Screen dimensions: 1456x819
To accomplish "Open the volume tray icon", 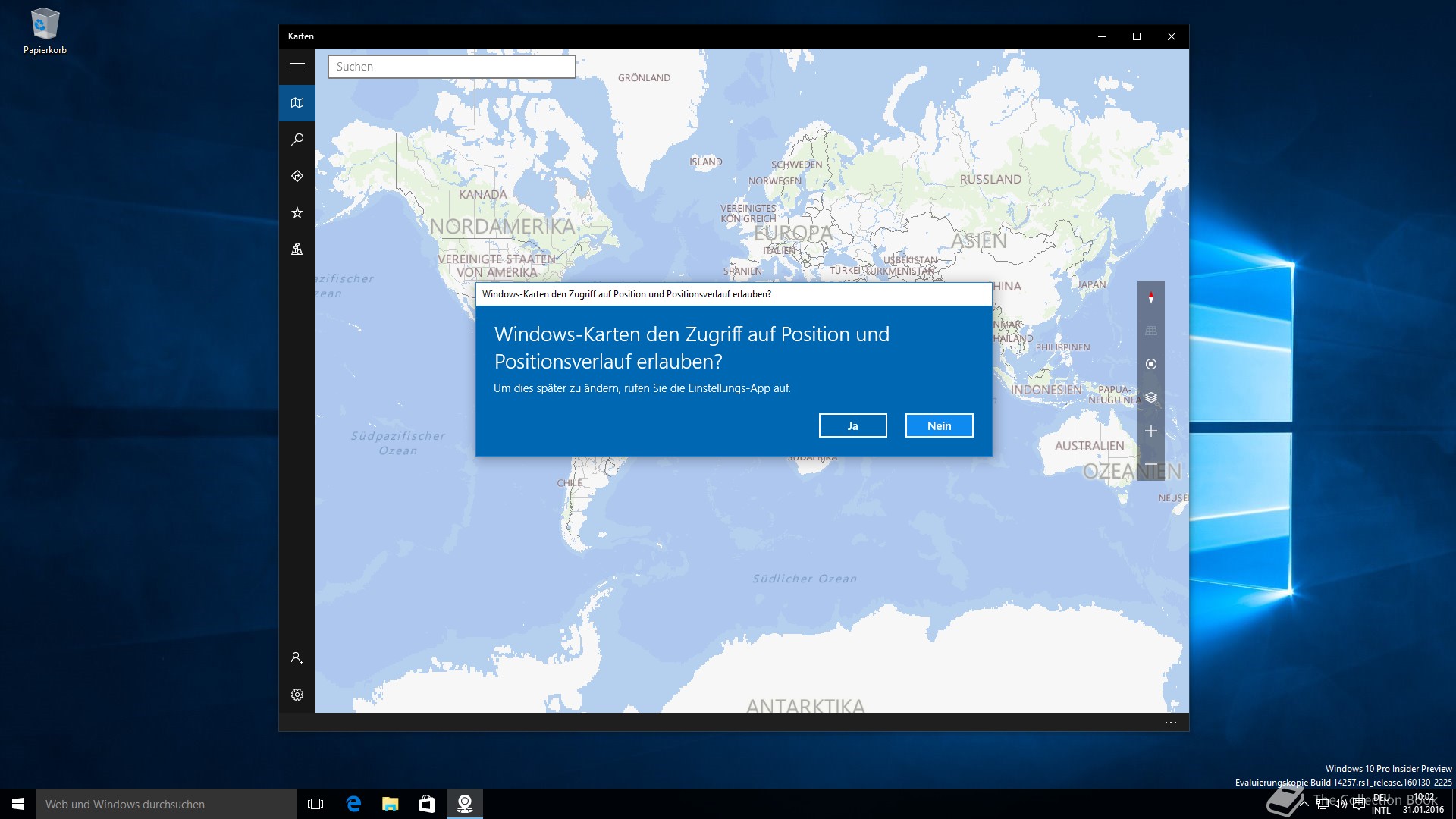I will (x=1341, y=804).
